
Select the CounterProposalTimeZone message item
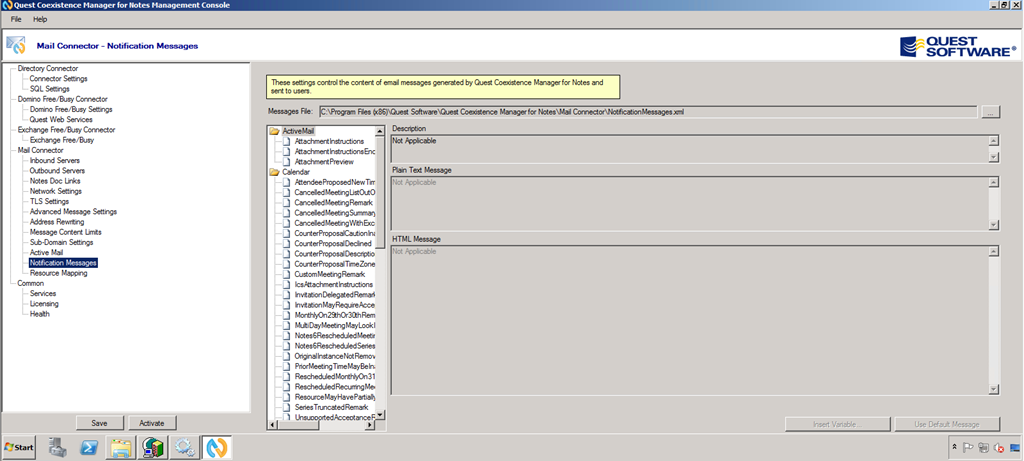(x=334, y=264)
